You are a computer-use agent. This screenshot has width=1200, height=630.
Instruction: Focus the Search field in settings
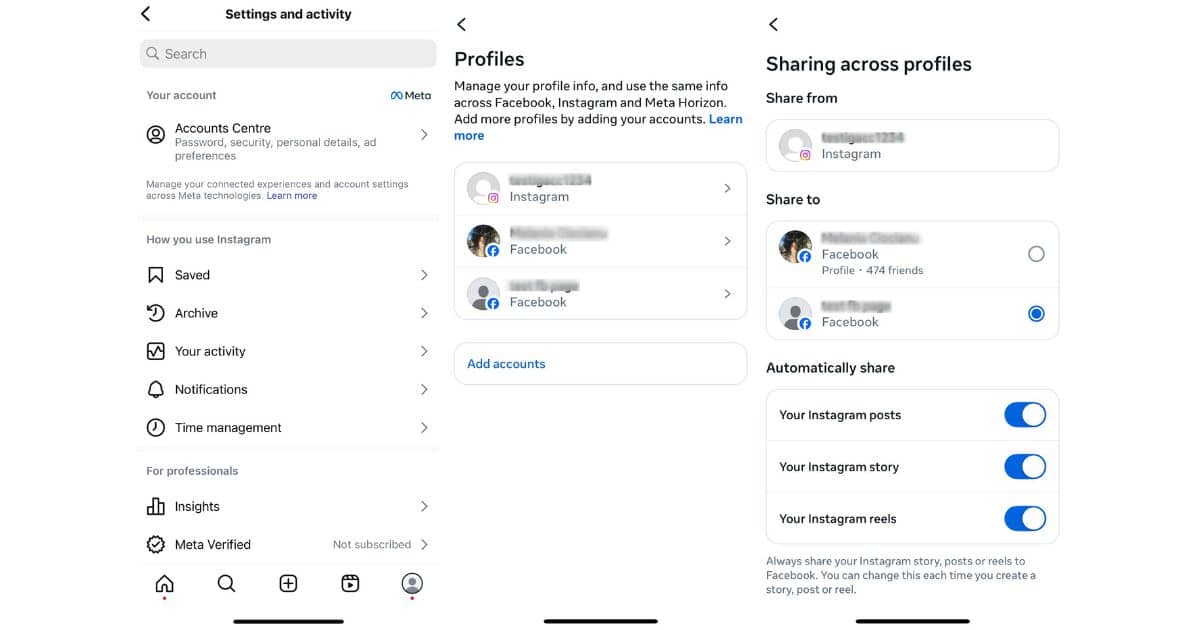coord(288,54)
